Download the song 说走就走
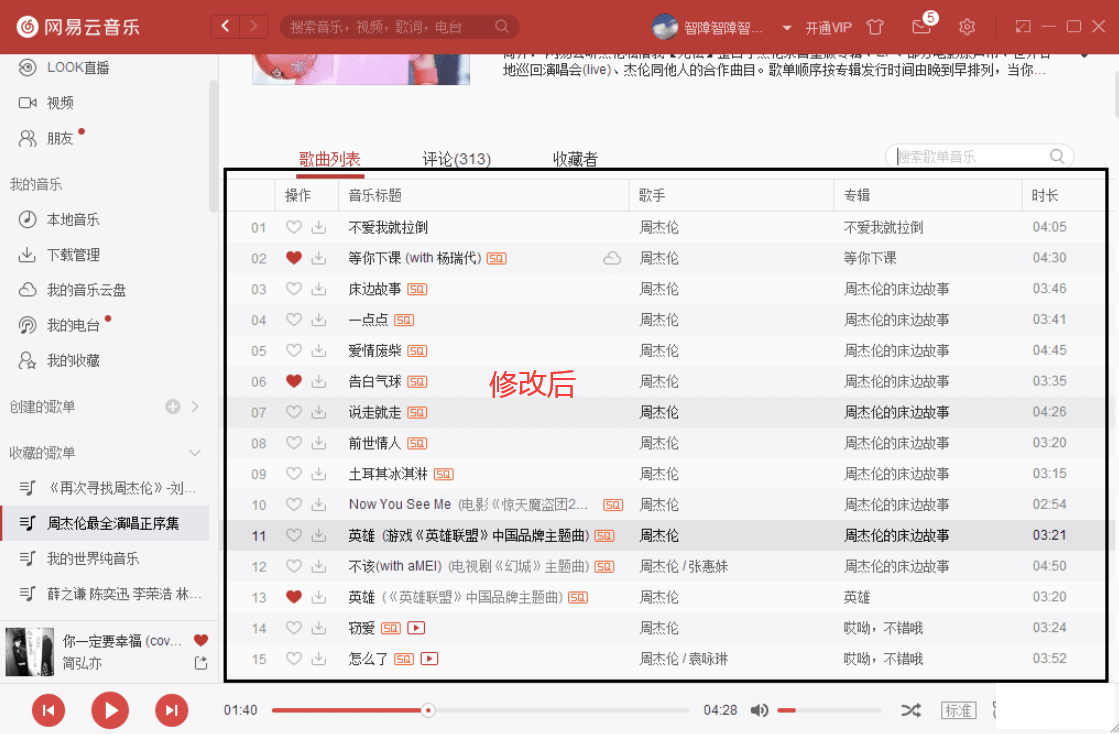Screen dimensions: 1119x734 pos(319,412)
